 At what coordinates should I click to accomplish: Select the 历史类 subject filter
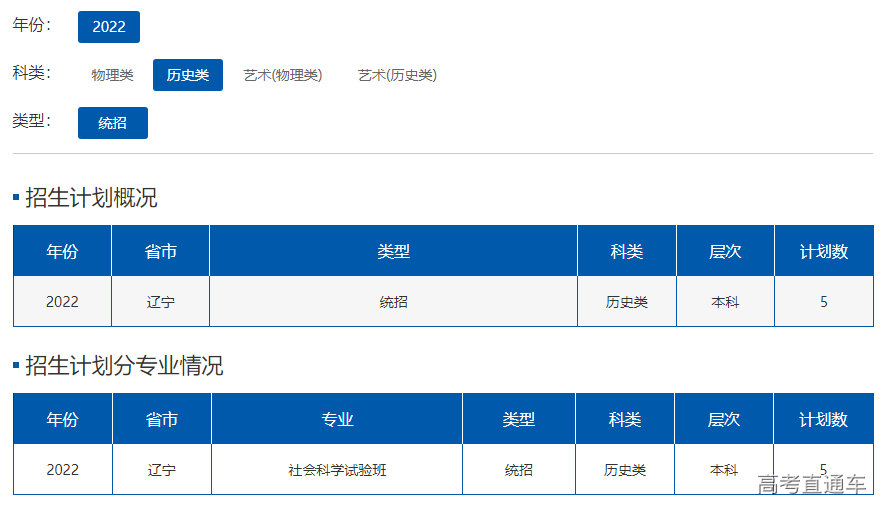tap(188, 75)
